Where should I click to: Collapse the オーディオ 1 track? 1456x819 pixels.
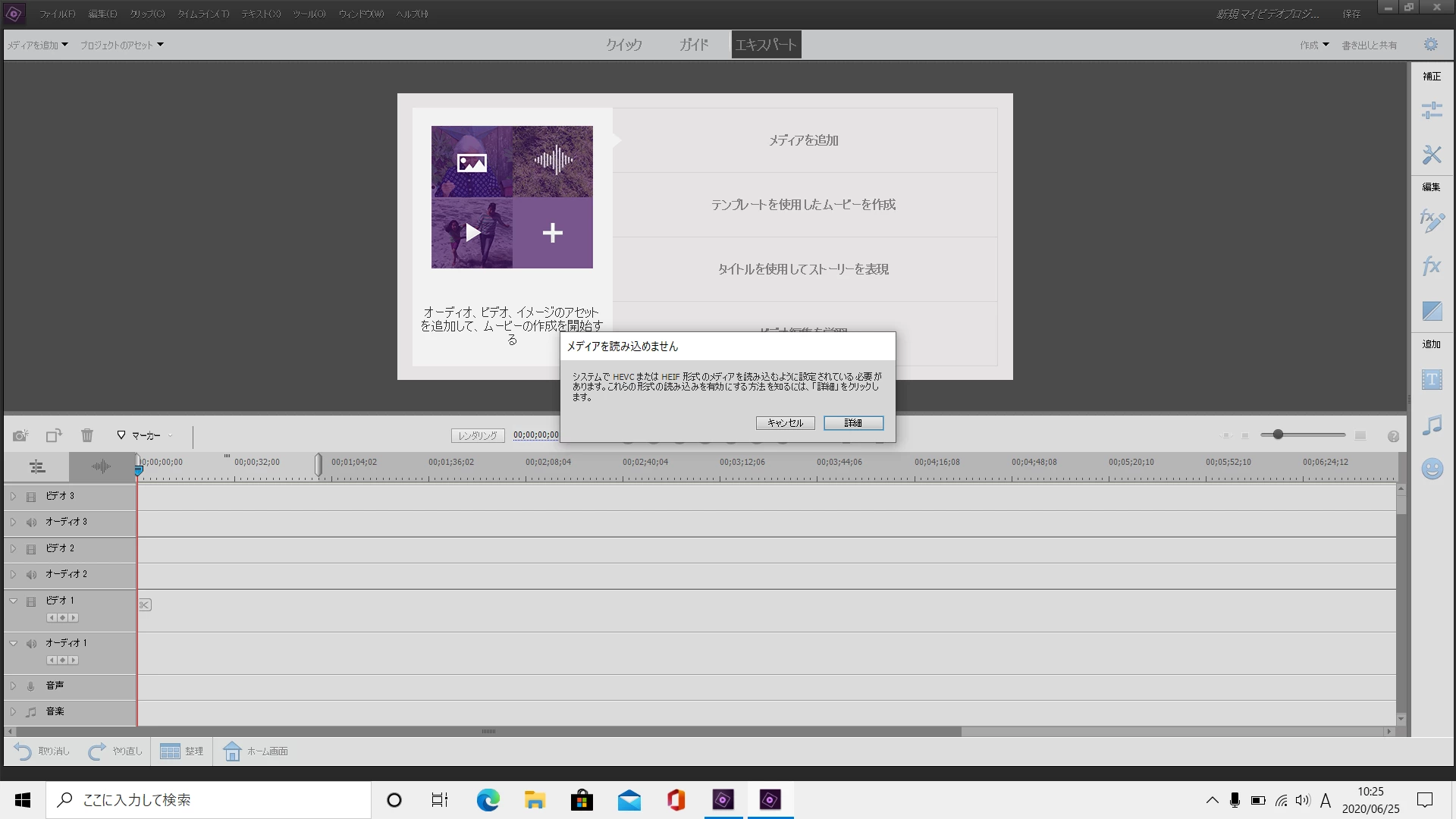coord(13,643)
